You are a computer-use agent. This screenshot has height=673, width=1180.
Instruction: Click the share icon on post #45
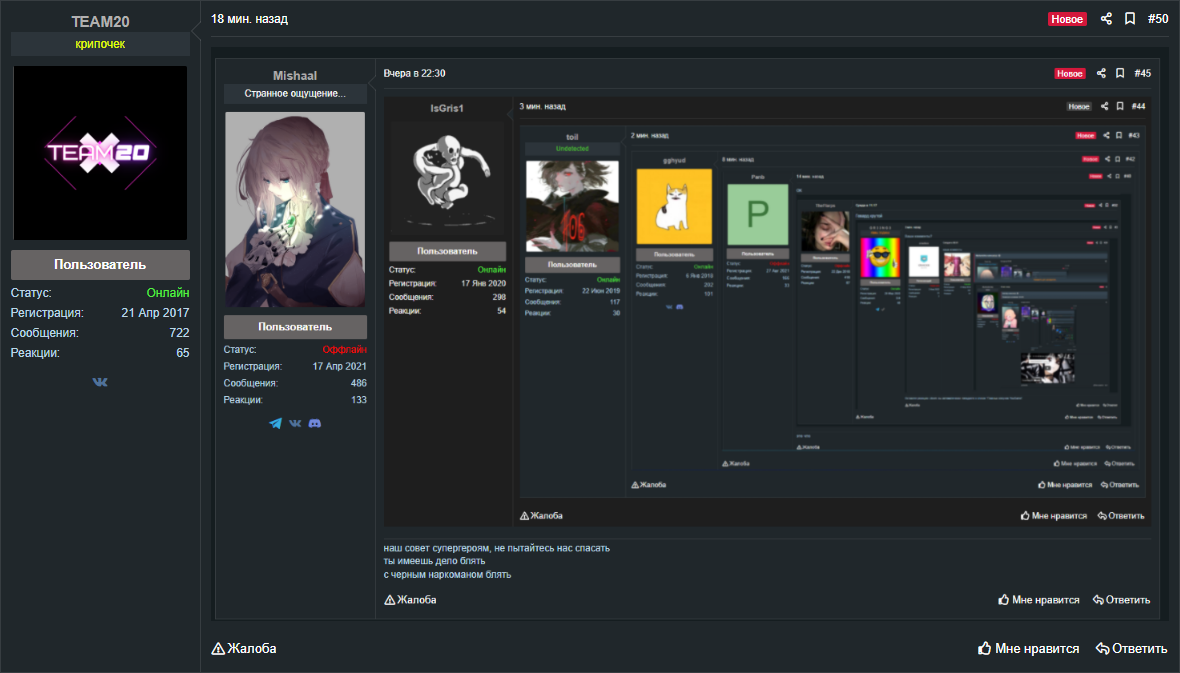click(x=1101, y=73)
